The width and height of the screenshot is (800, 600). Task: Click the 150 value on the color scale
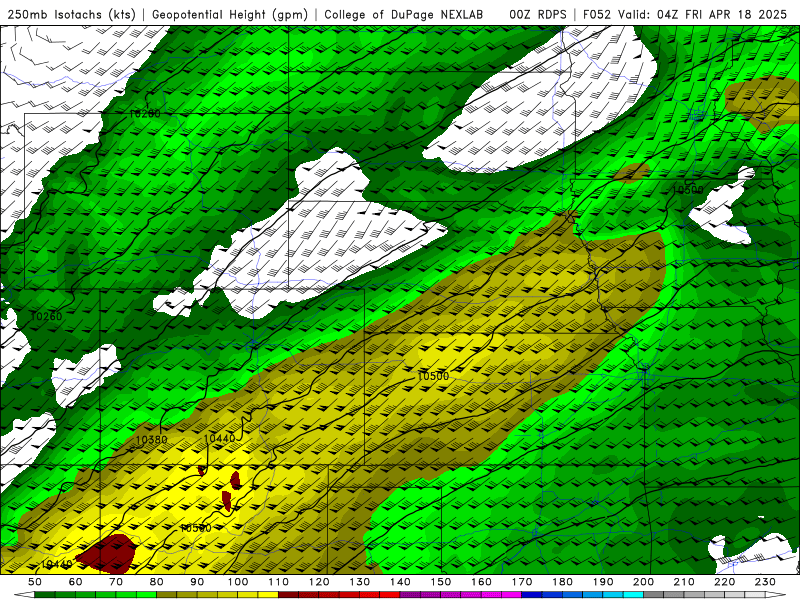point(441,582)
